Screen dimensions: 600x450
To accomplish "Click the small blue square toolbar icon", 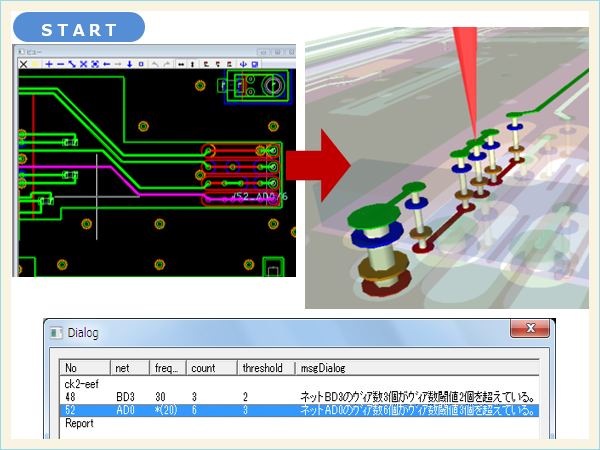I will click(141, 64).
